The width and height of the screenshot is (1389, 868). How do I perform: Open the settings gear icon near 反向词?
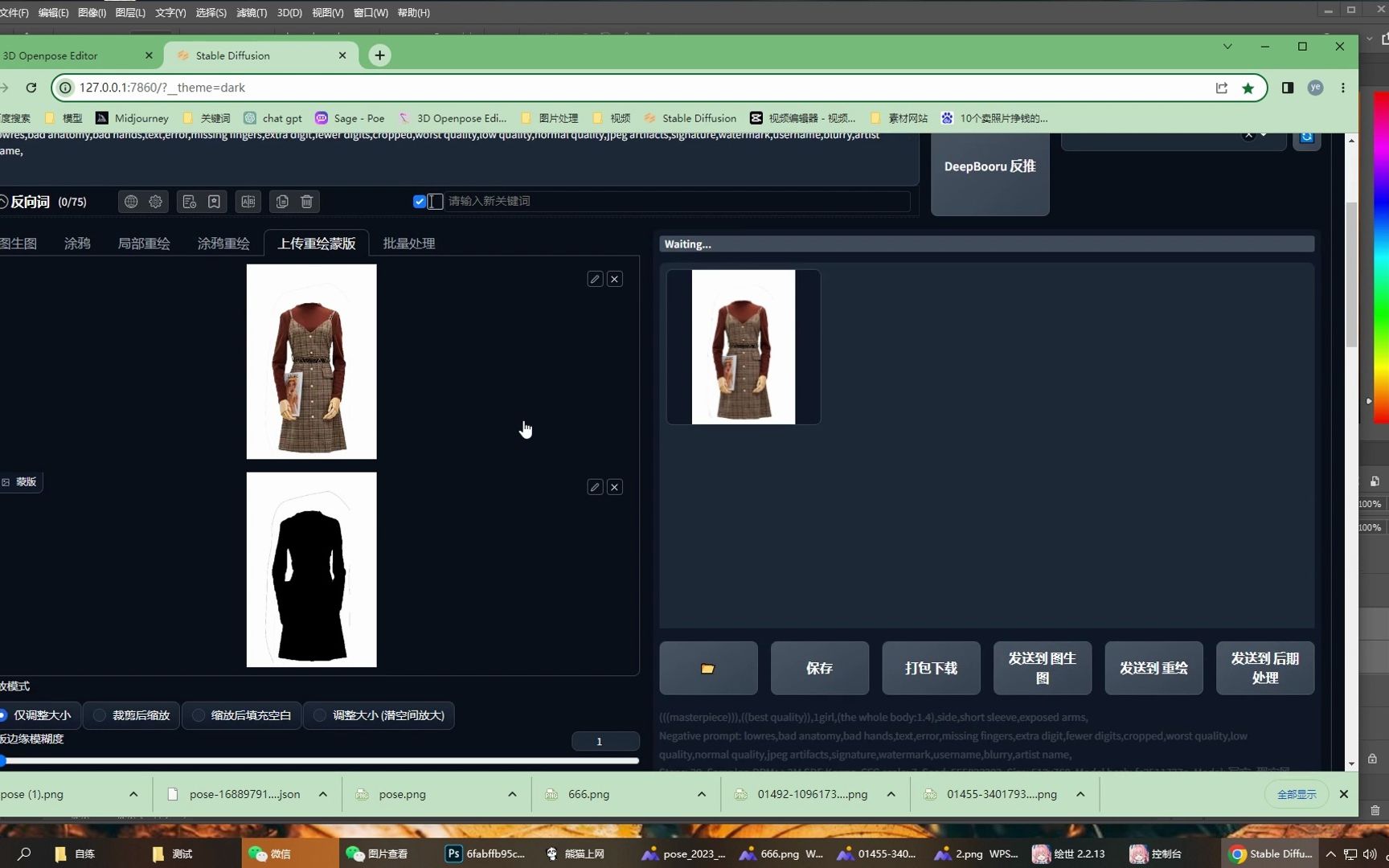coord(155,201)
